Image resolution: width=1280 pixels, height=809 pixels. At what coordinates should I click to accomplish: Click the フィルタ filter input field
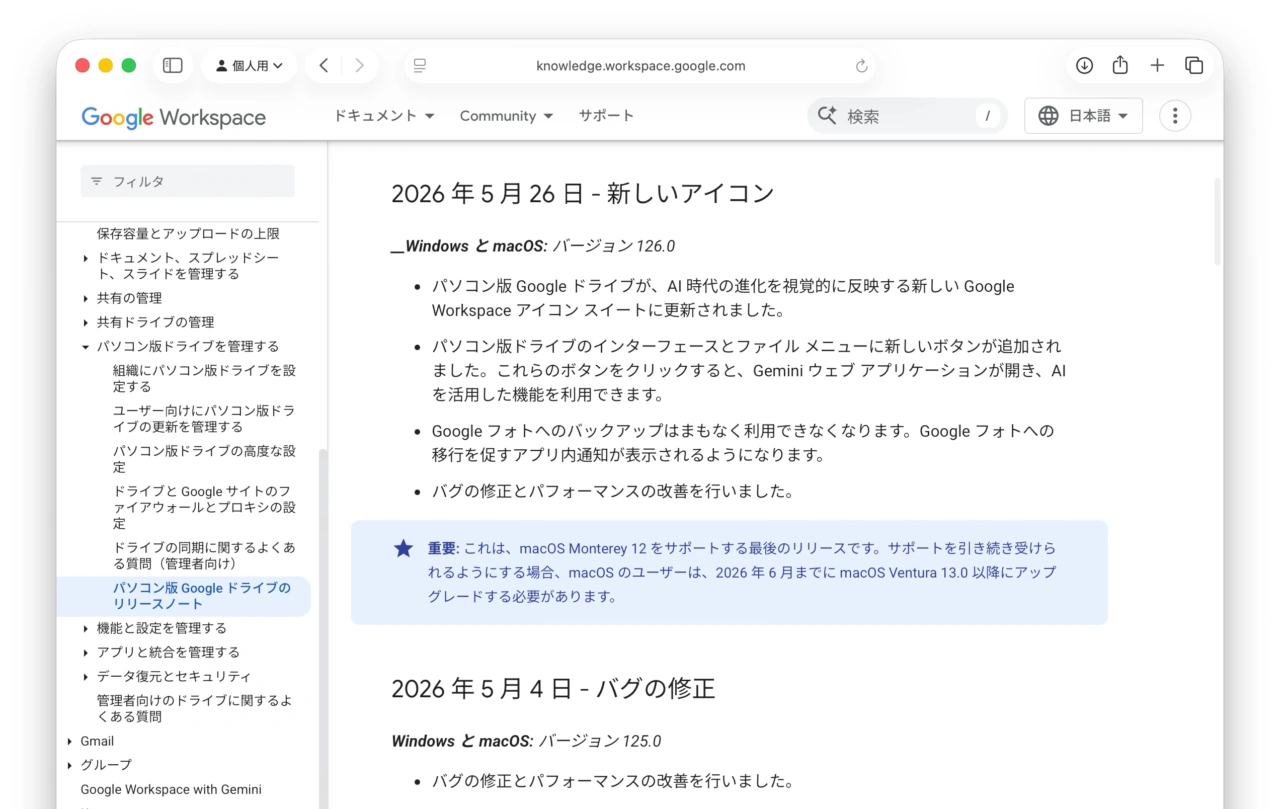point(188,181)
